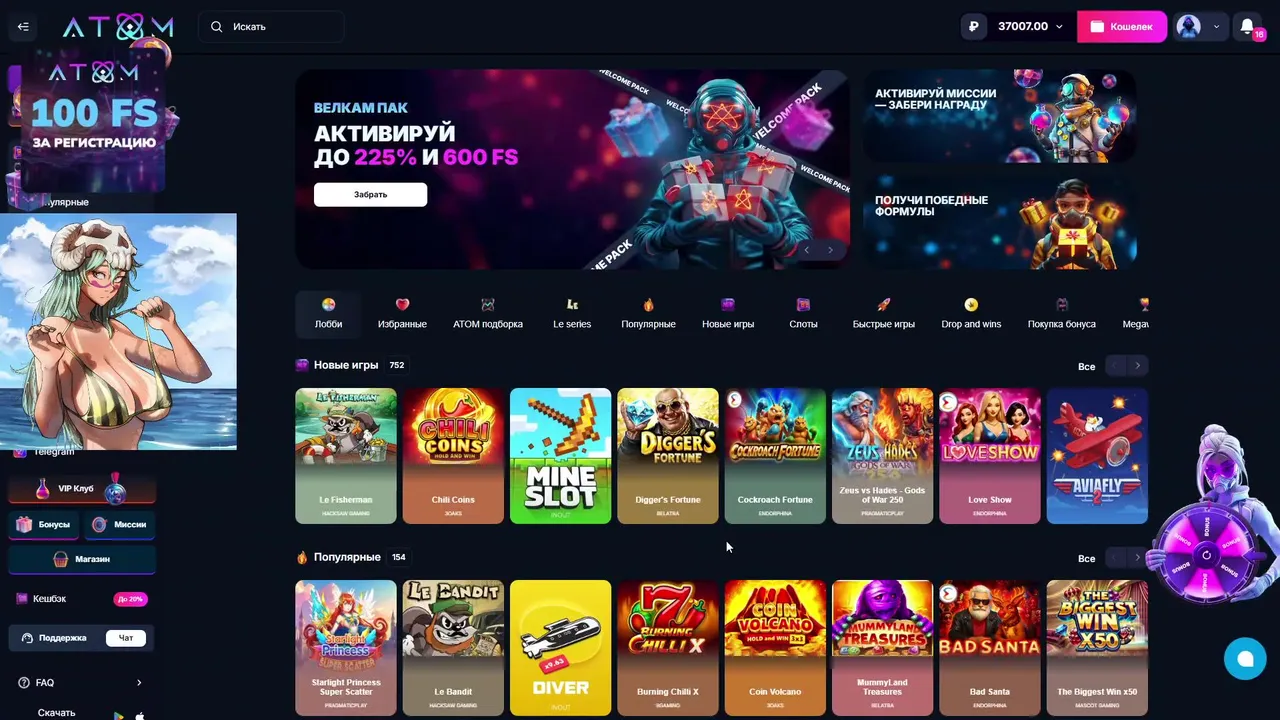Focus the Искать search field

coord(272,27)
